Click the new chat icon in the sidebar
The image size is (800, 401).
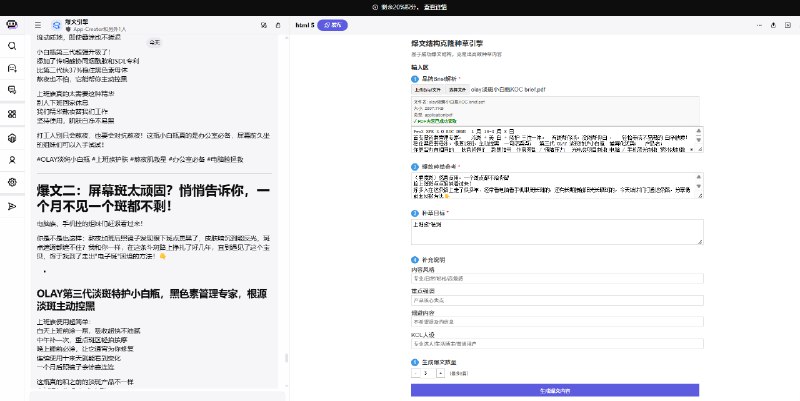click(12, 68)
